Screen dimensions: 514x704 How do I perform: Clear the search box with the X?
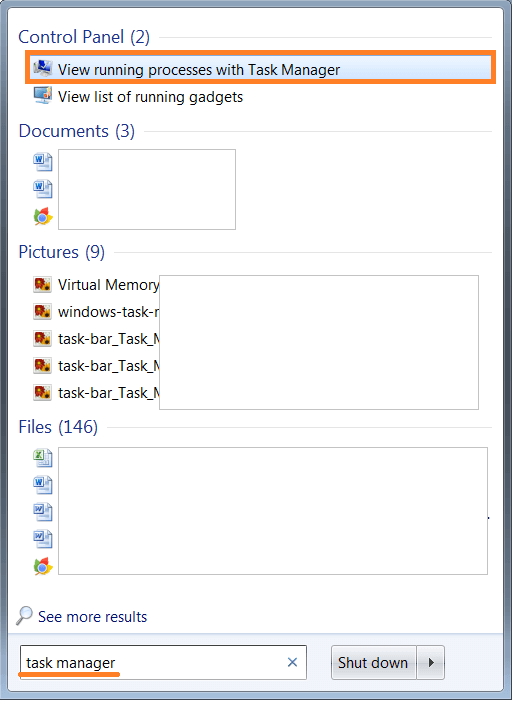point(292,662)
